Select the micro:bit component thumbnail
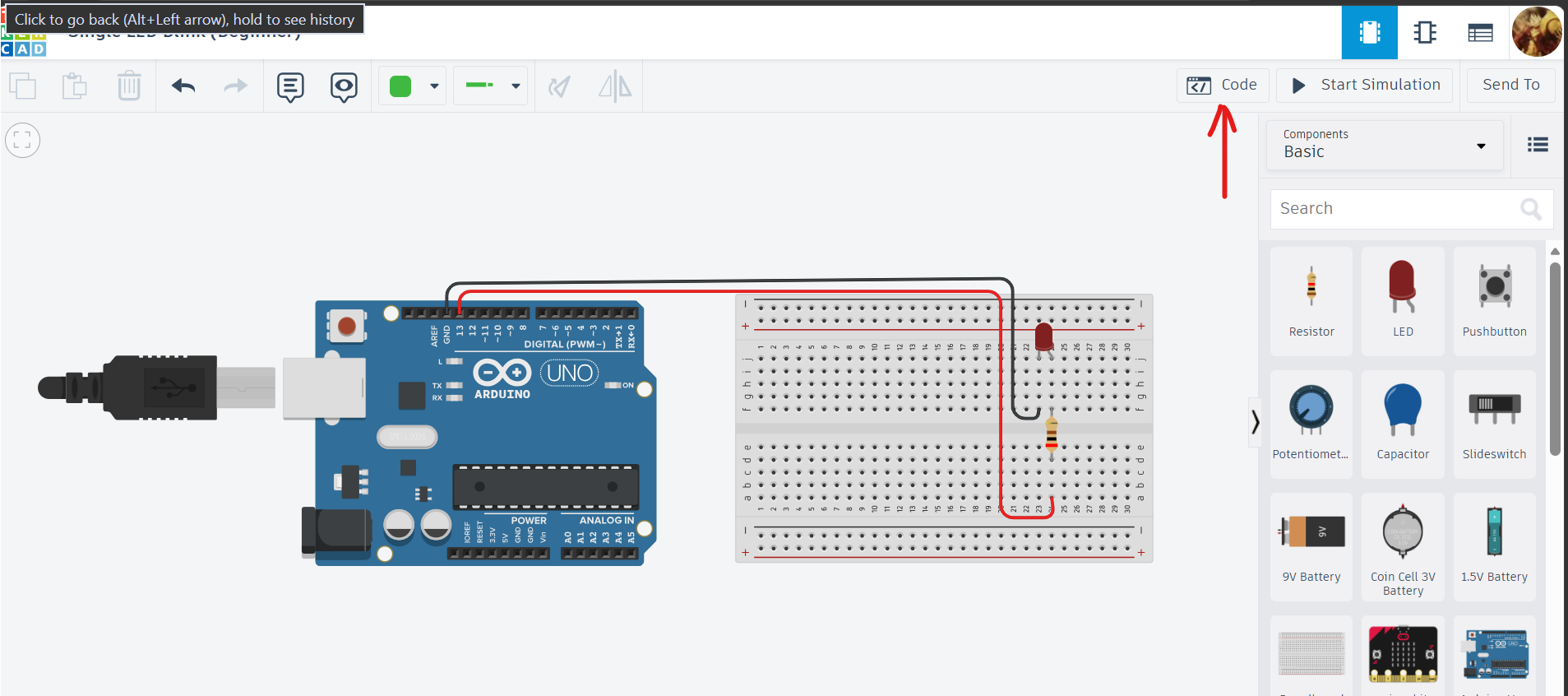The image size is (1568, 696). coord(1403,655)
